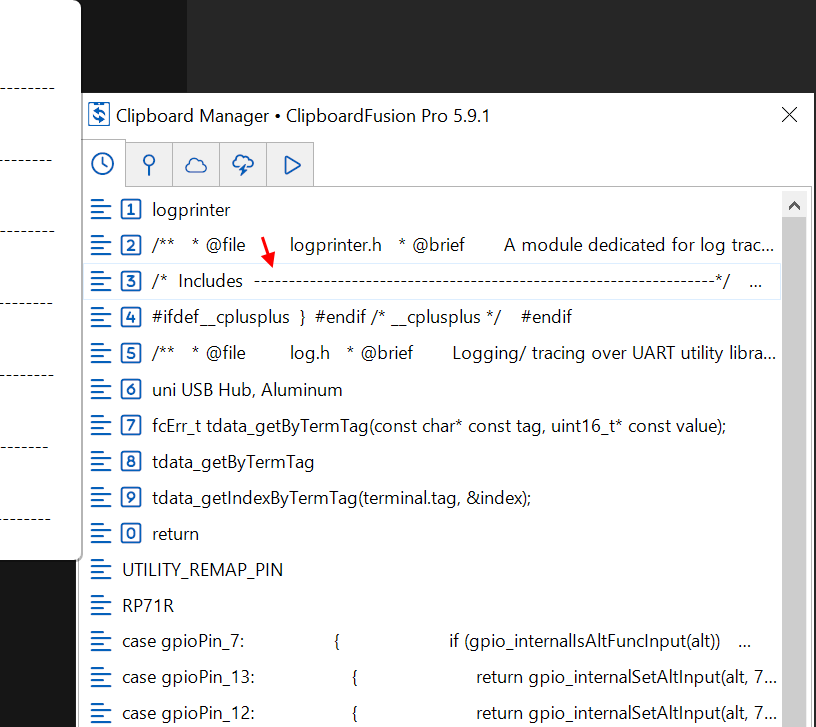Open the Online cloud items tab
This screenshot has height=727, width=816.
[x=196, y=165]
